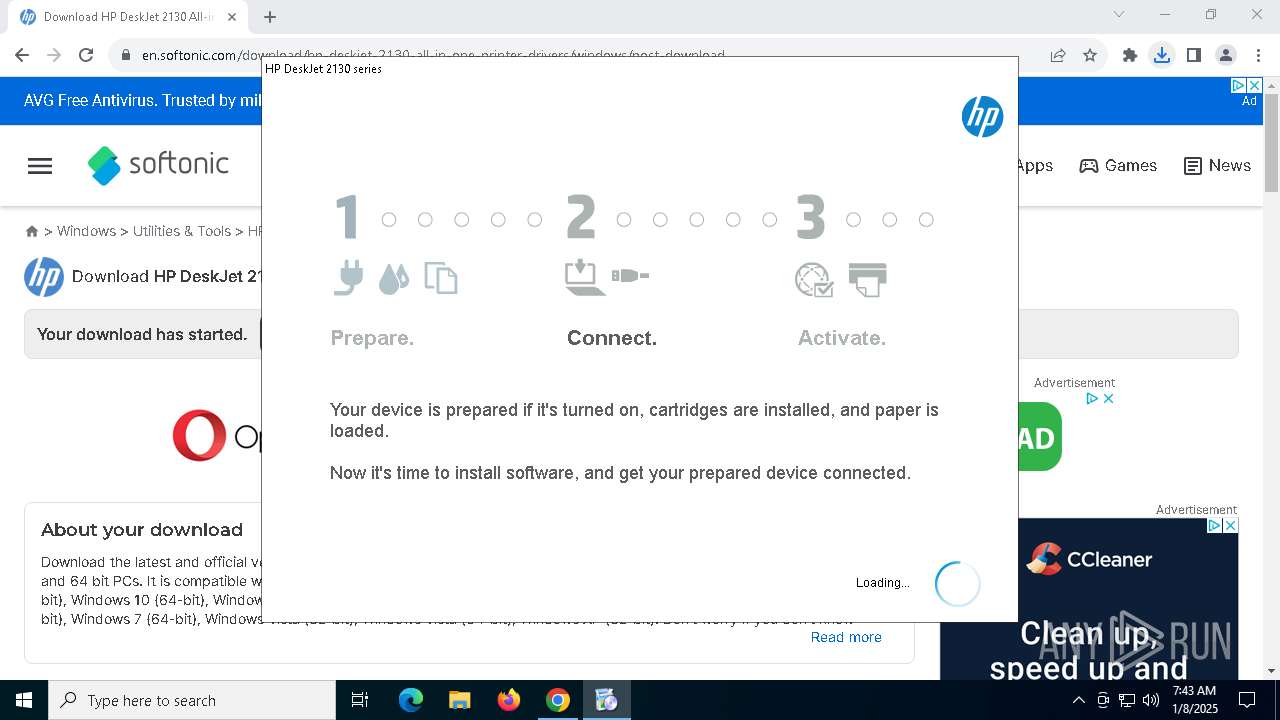Open File Explorer from the taskbar
Viewport: 1280px width, 720px height.
(x=460, y=700)
